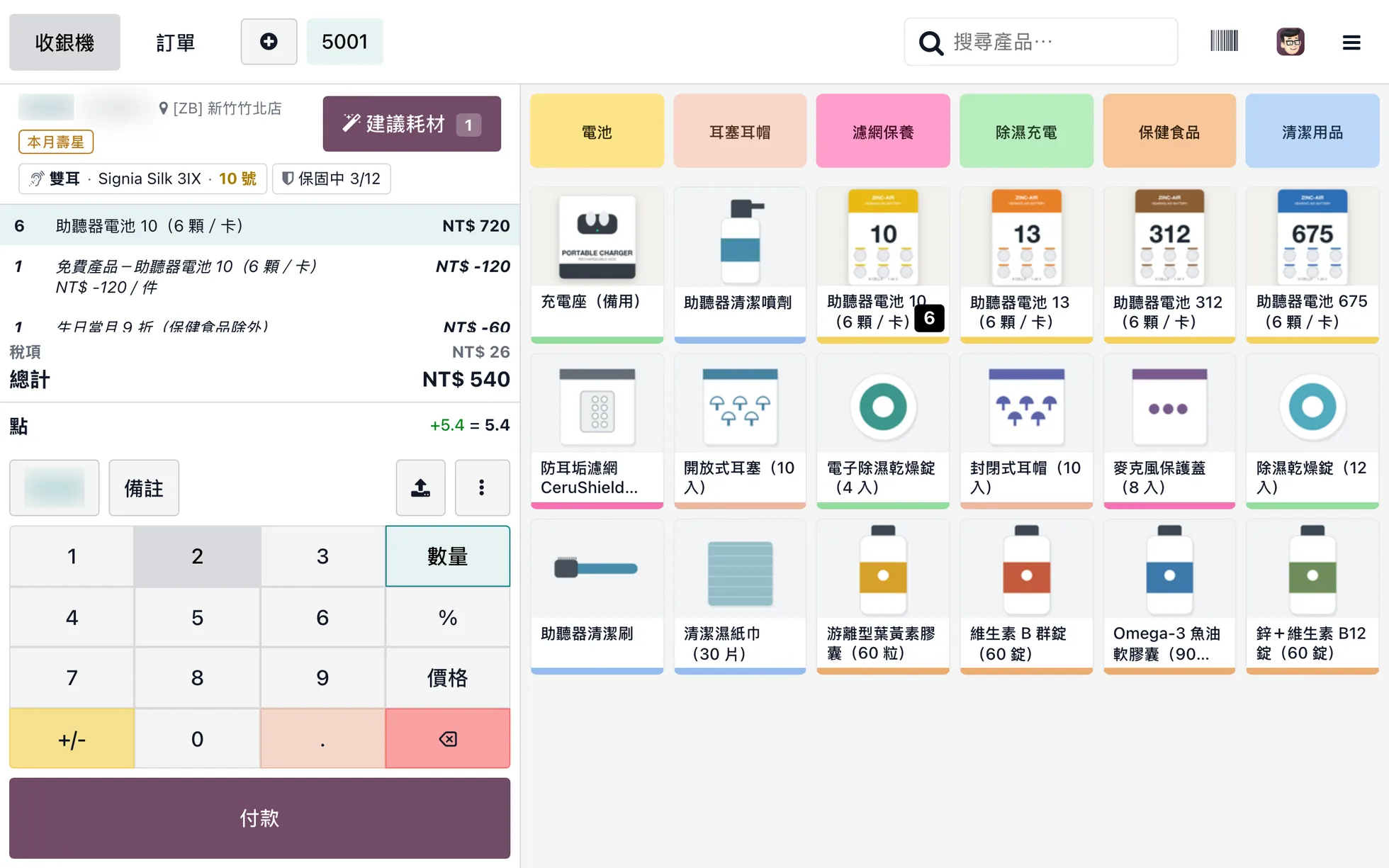Select order tab 5001
This screenshot has width=1389, height=868.
pyautogui.click(x=344, y=42)
